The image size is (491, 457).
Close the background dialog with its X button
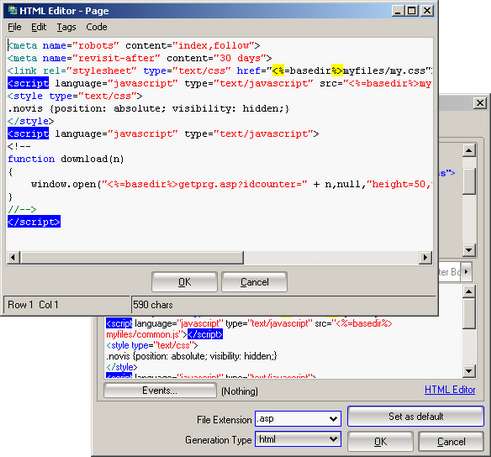[x=480, y=103]
